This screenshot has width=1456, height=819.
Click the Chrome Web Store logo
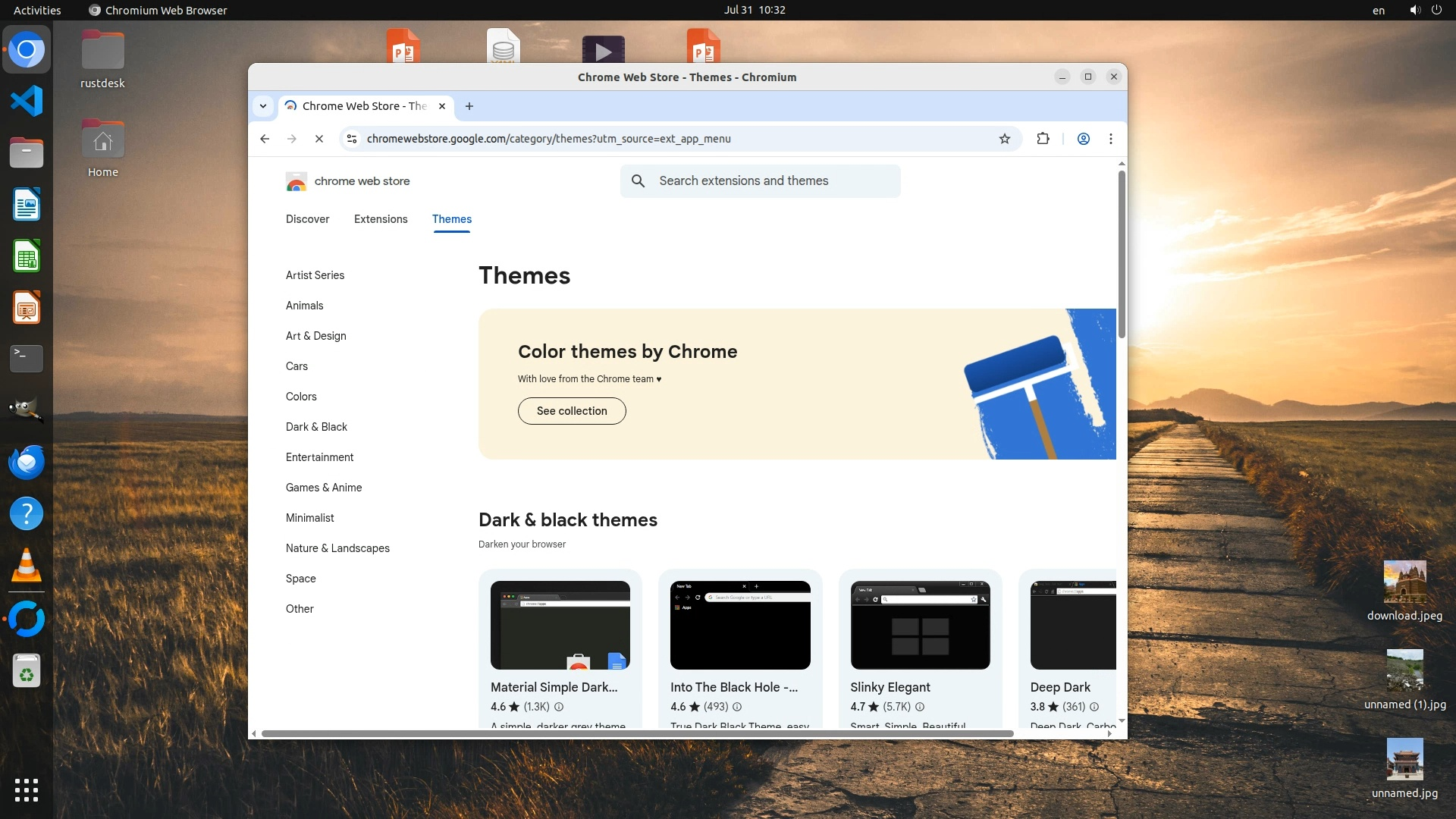[297, 181]
